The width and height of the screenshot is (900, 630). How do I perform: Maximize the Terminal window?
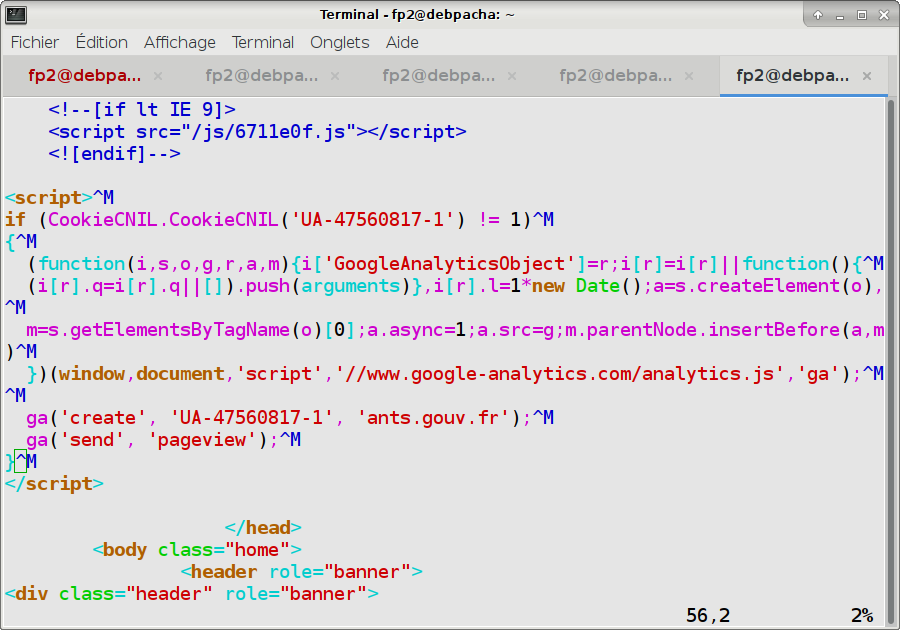(862, 15)
